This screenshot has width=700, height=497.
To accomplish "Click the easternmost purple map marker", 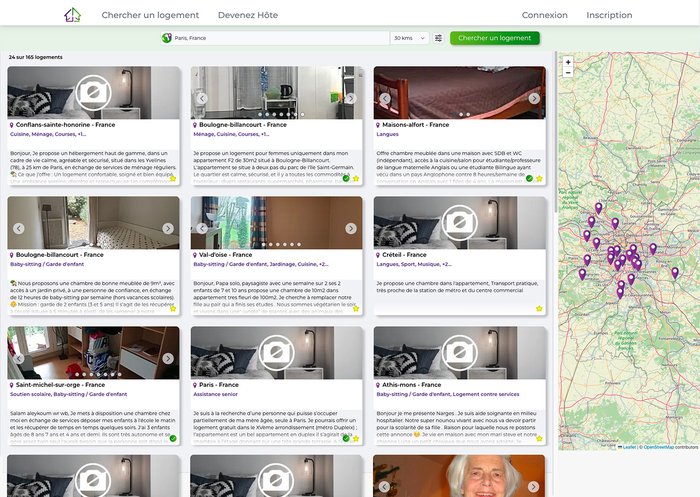I will [x=675, y=272].
